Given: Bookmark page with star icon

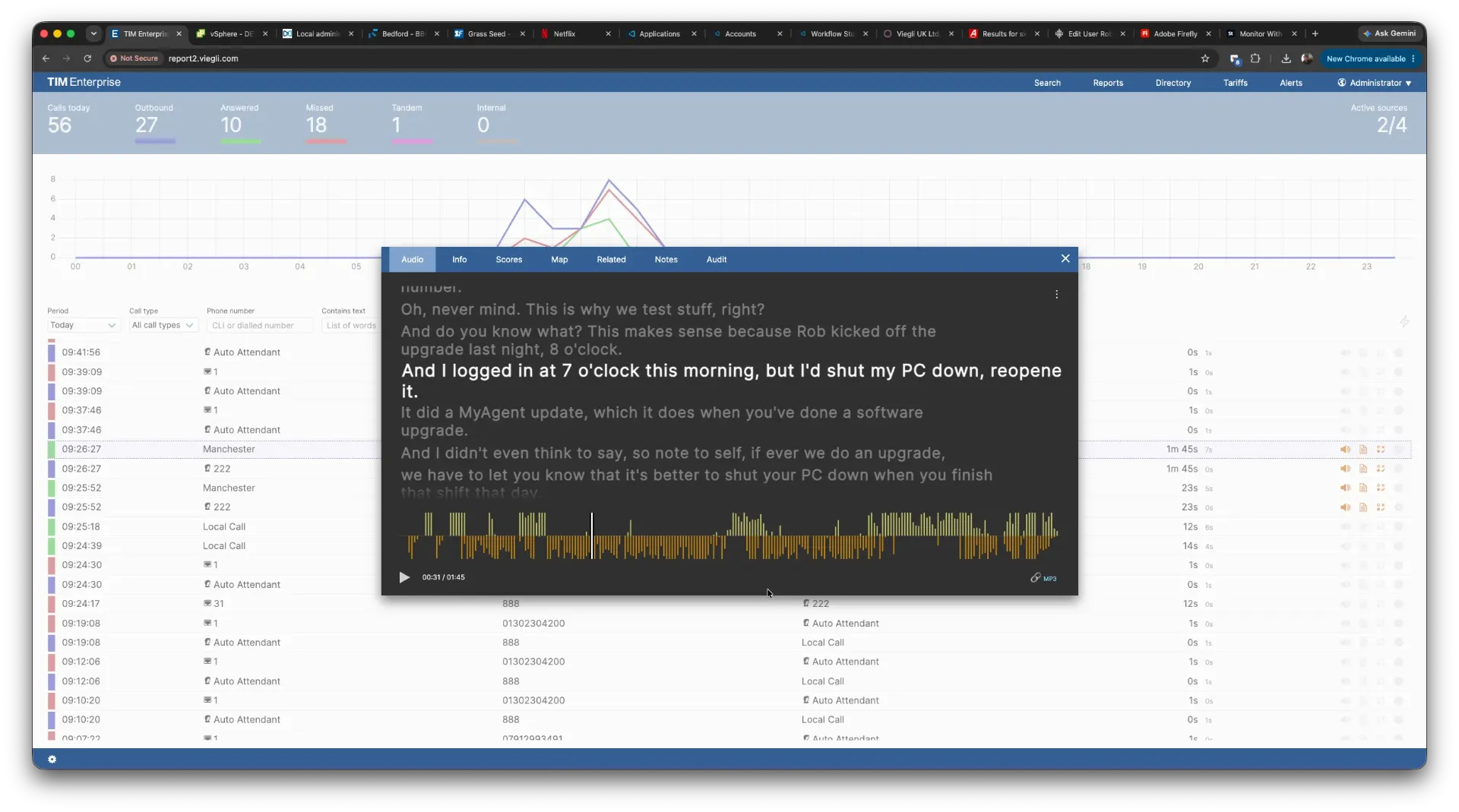Looking at the screenshot, I should (x=1205, y=58).
